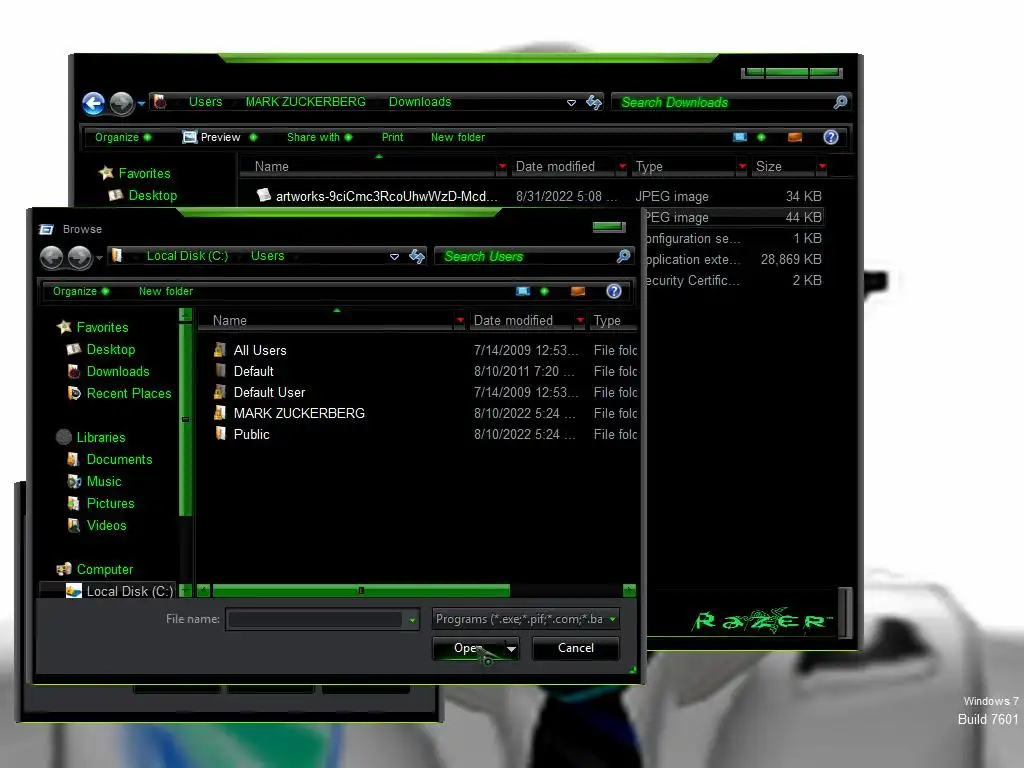Open Size column filter dropdown in Downloads
The image size is (1024, 768).
coord(822,167)
